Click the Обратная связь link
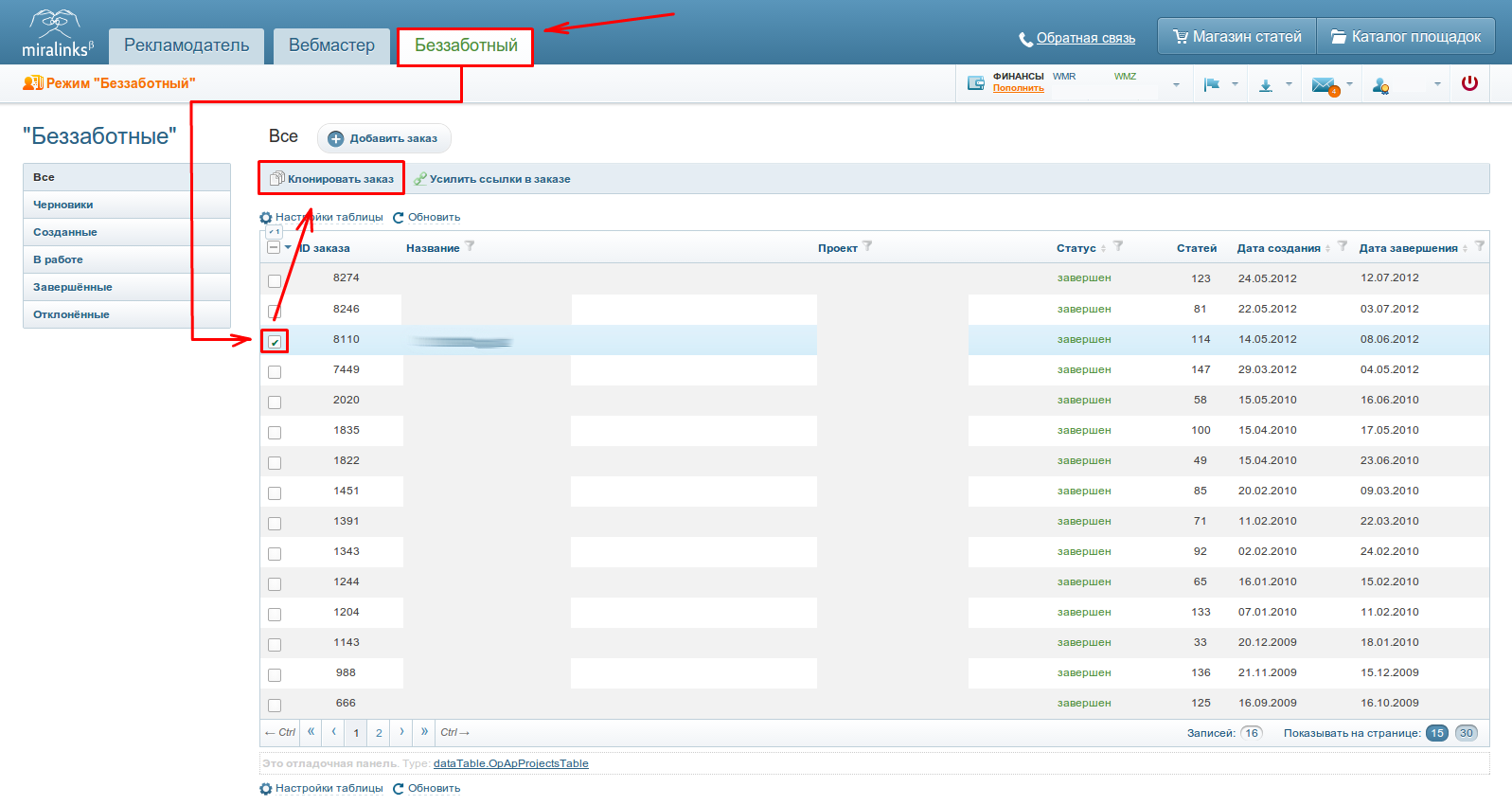 (1085, 38)
